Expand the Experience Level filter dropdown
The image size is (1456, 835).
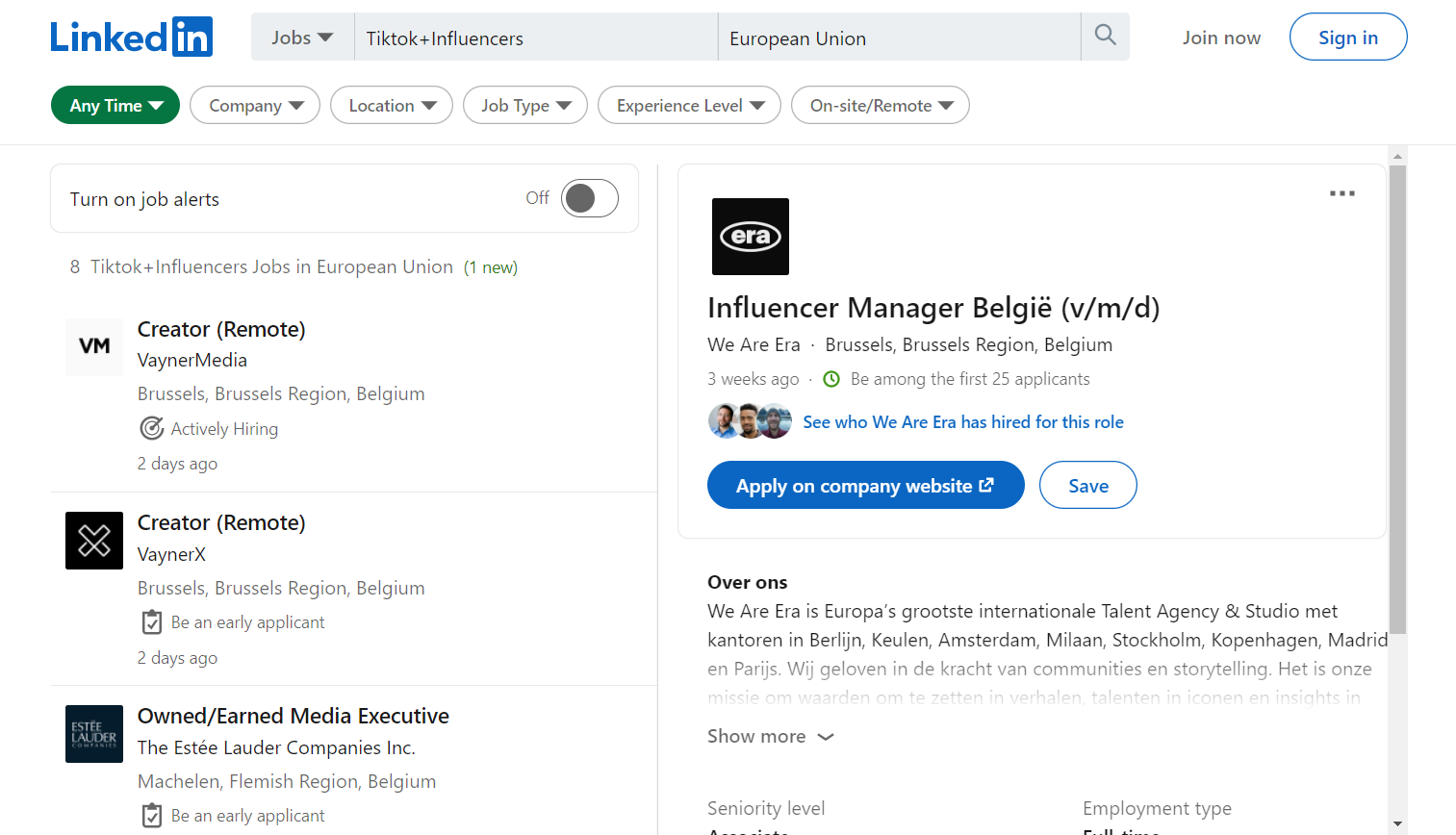[690, 105]
